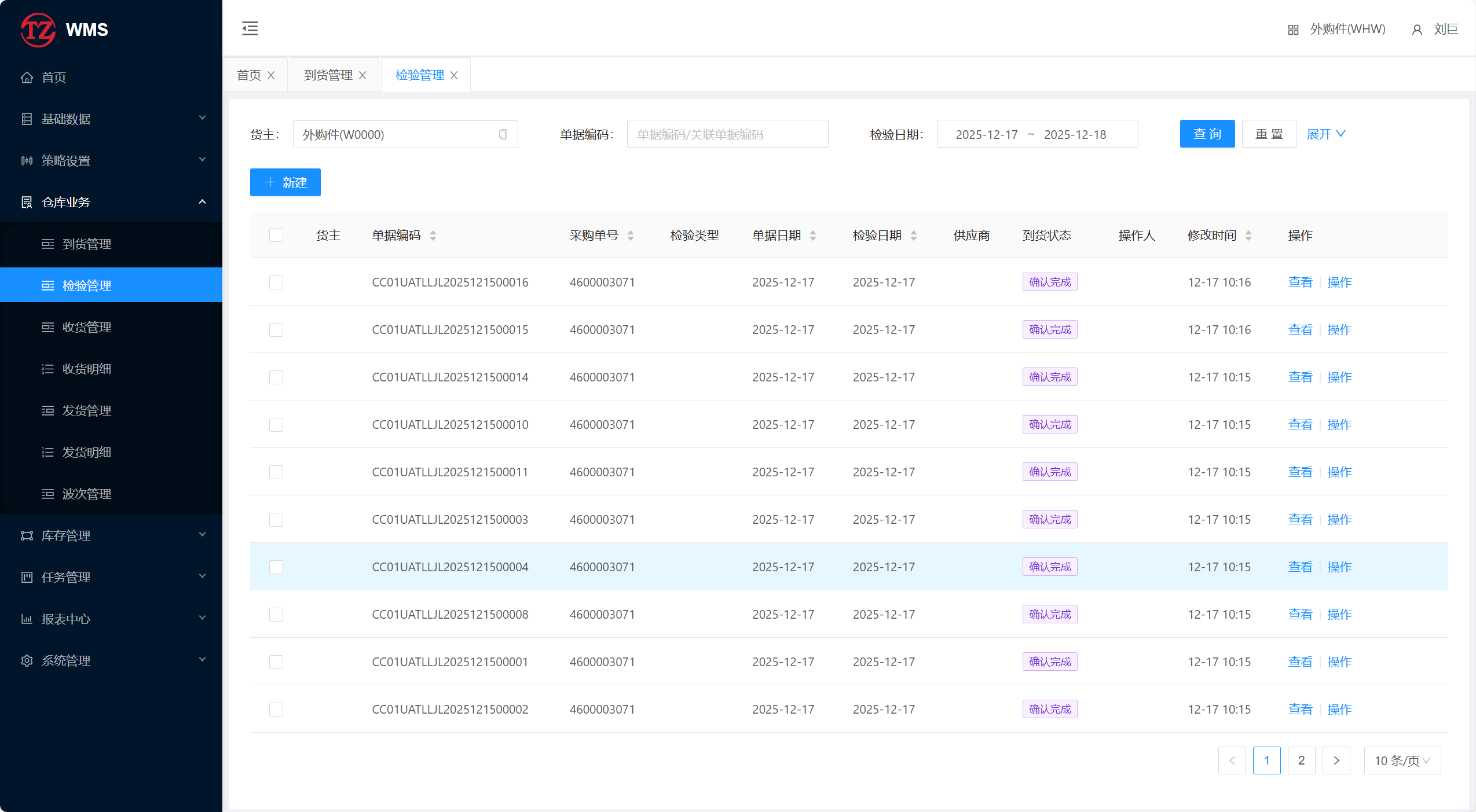Sort by 单据编码 using its sort arrows
Screen dimensions: 1476x812
point(433,236)
